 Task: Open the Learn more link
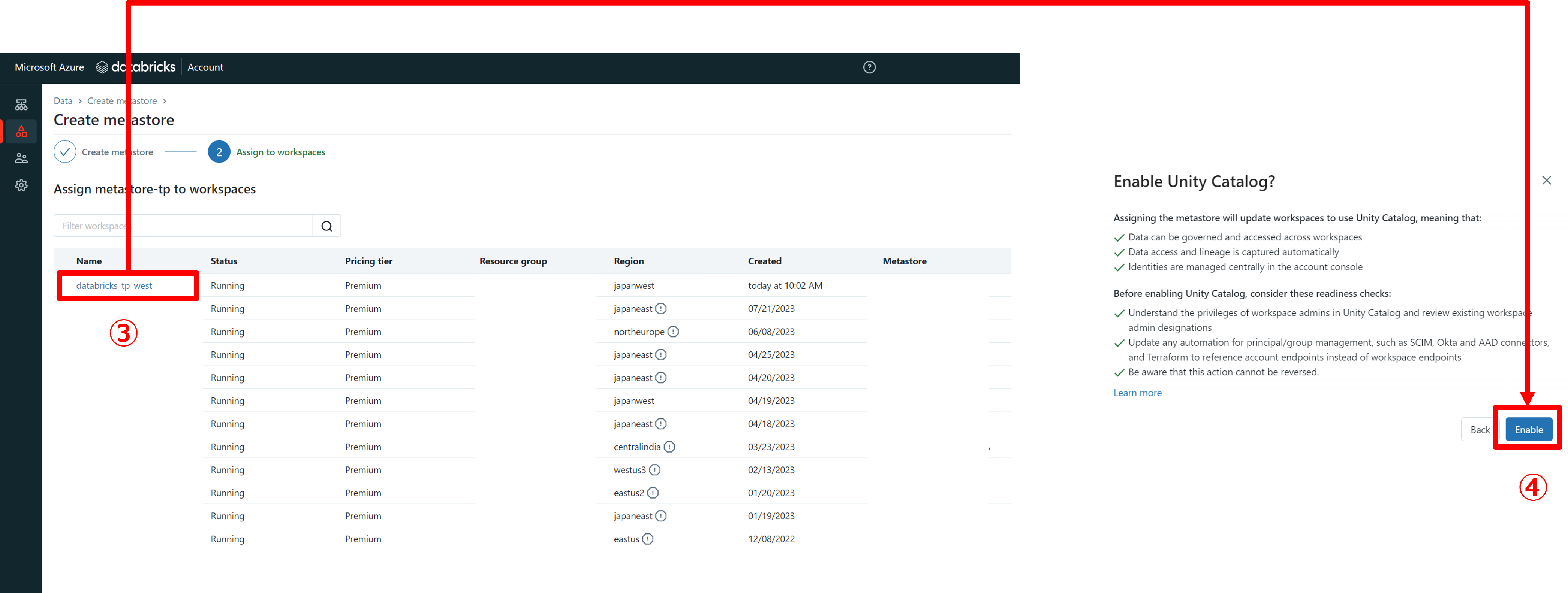click(x=1137, y=393)
